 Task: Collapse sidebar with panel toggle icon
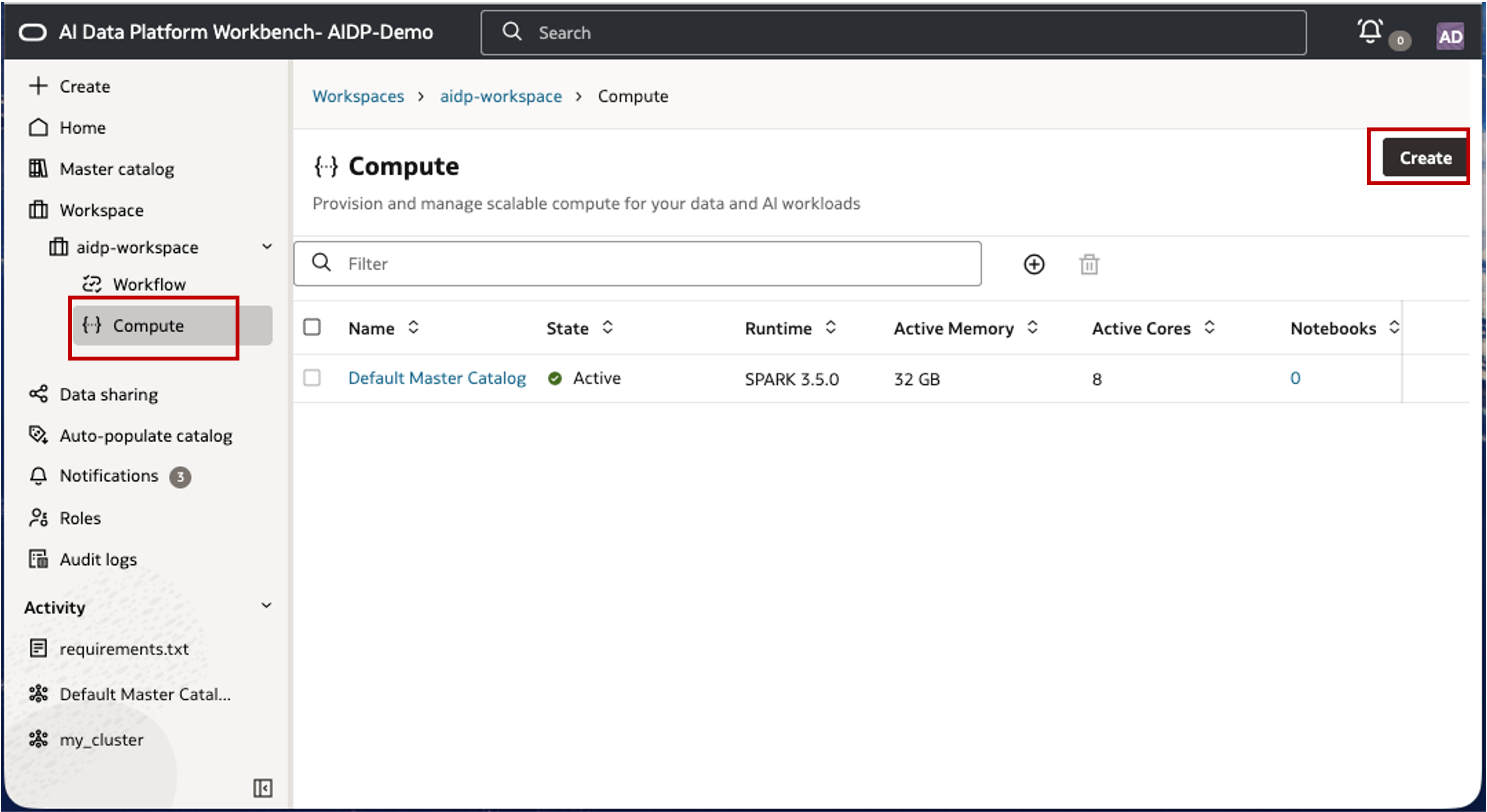[x=263, y=788]
